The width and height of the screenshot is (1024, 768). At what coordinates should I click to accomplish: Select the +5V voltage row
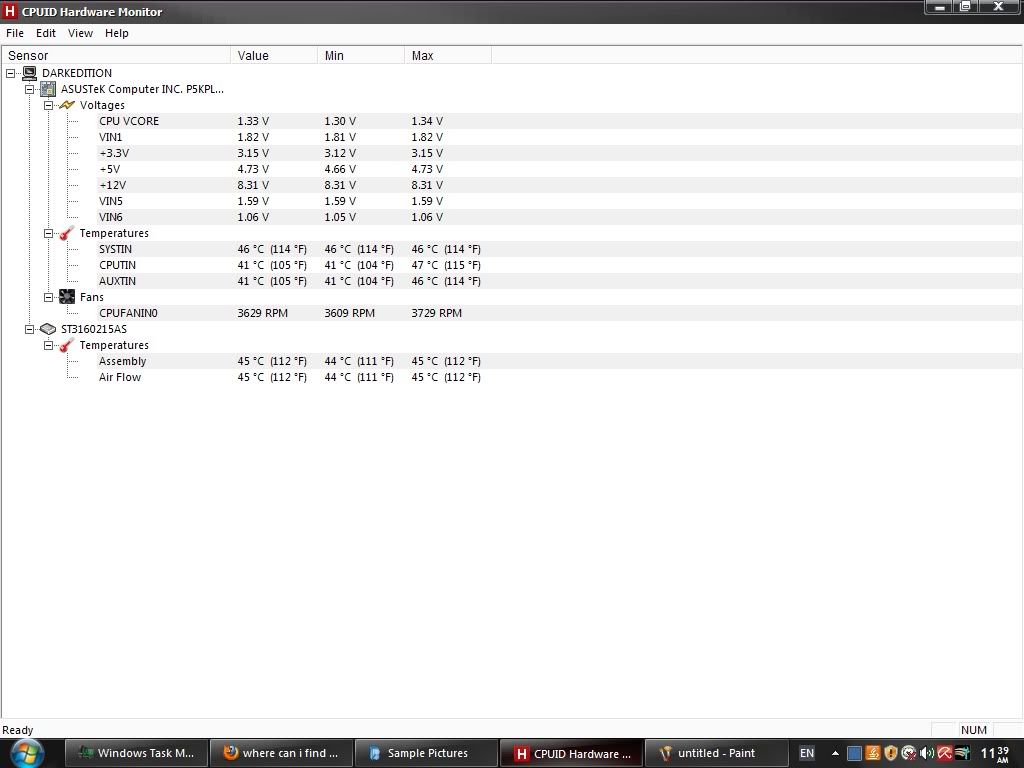[x=560, y=169]
